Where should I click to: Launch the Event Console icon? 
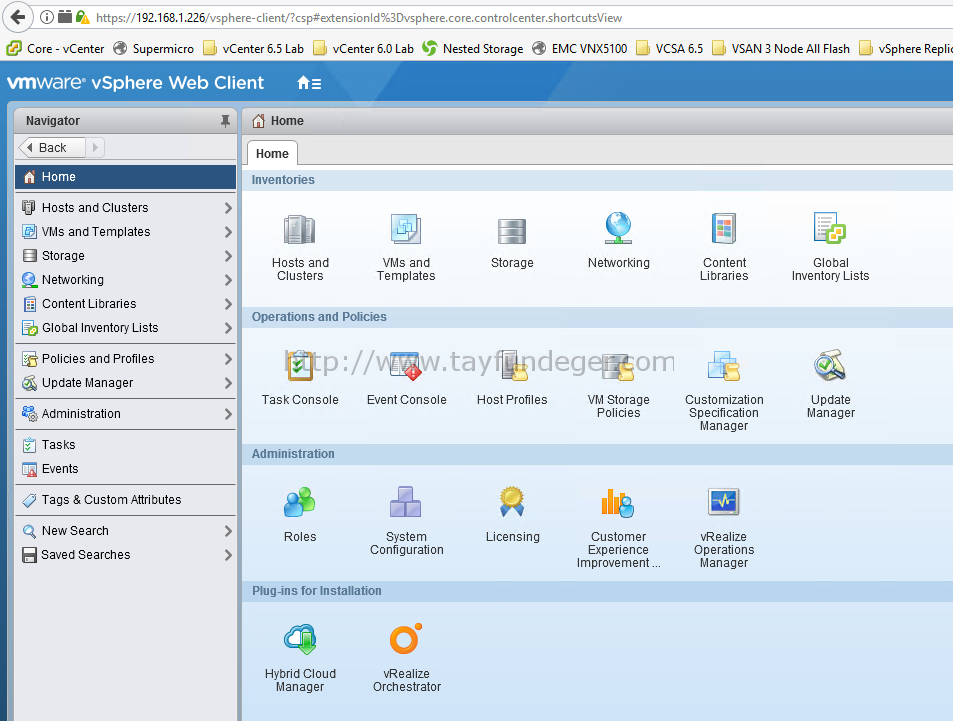[x=405, y=366]
